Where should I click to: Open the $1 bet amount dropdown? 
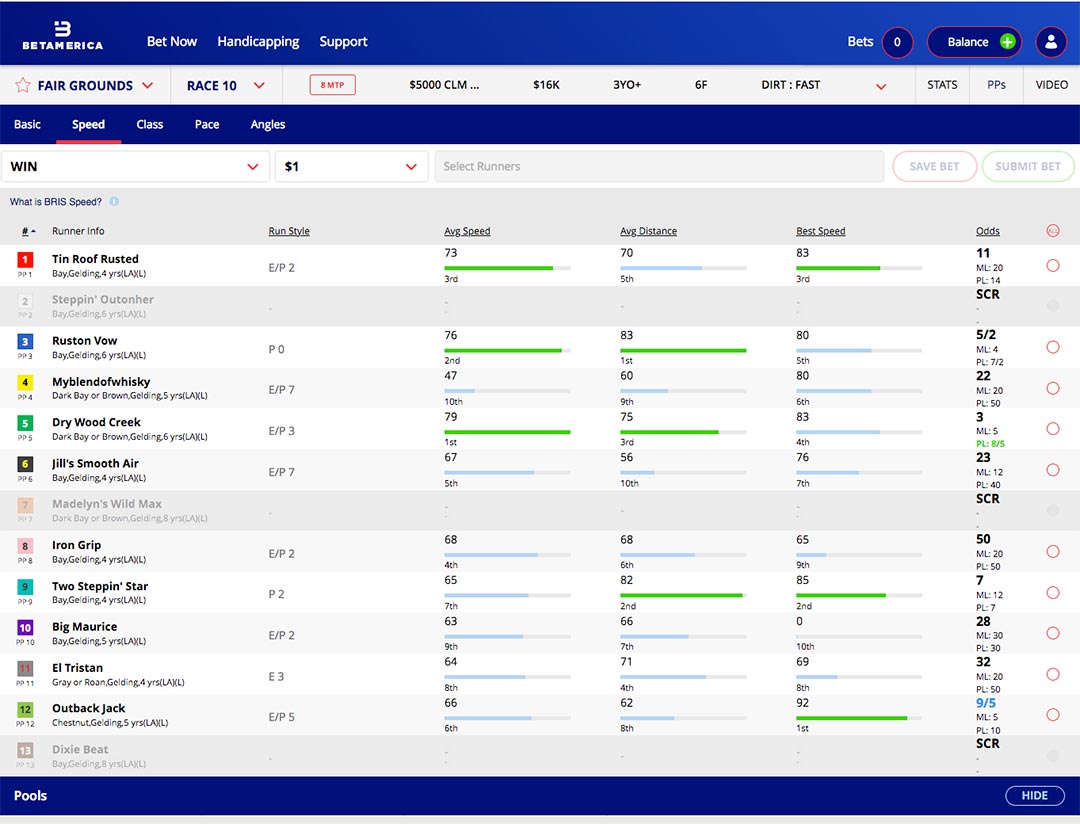pos(351,167)
